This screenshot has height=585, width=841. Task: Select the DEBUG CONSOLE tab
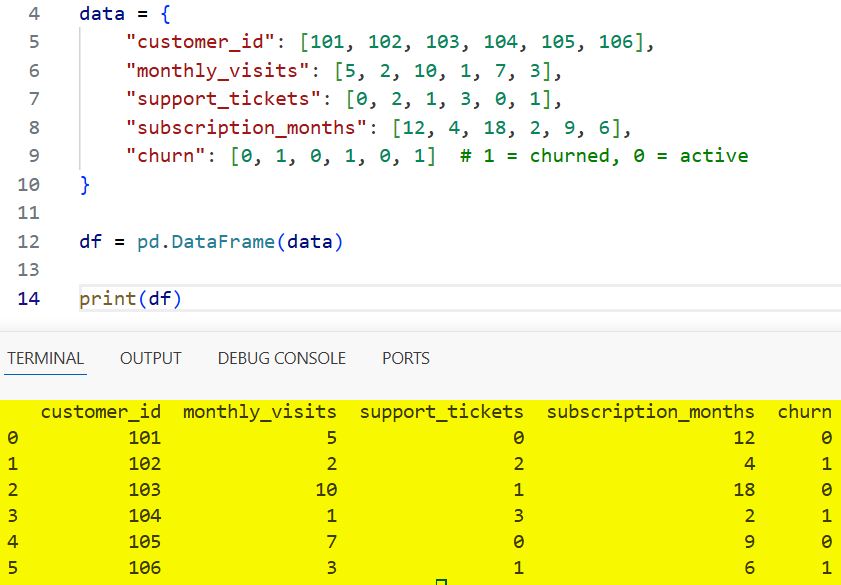[282, 358]
